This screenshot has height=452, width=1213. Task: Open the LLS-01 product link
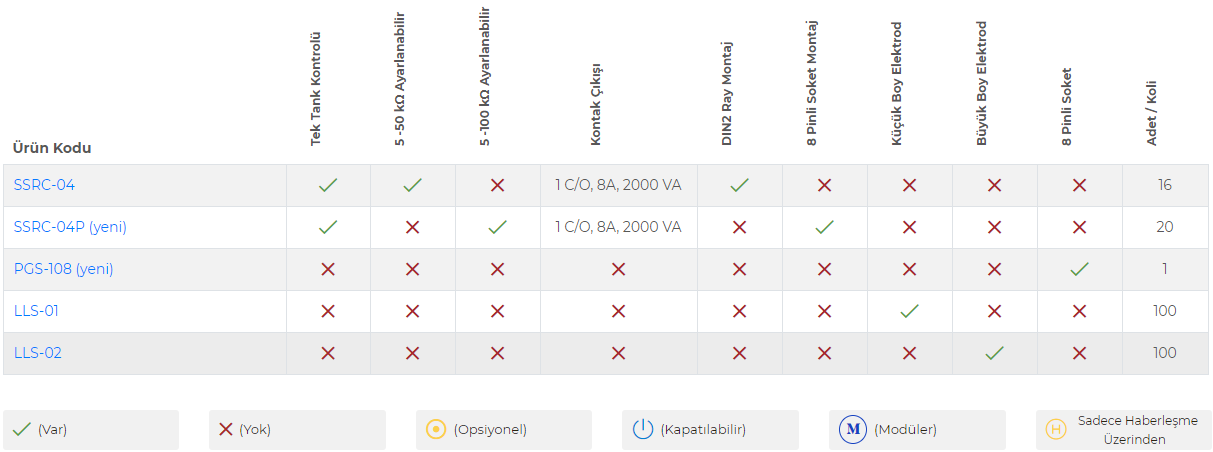(36, 311)
